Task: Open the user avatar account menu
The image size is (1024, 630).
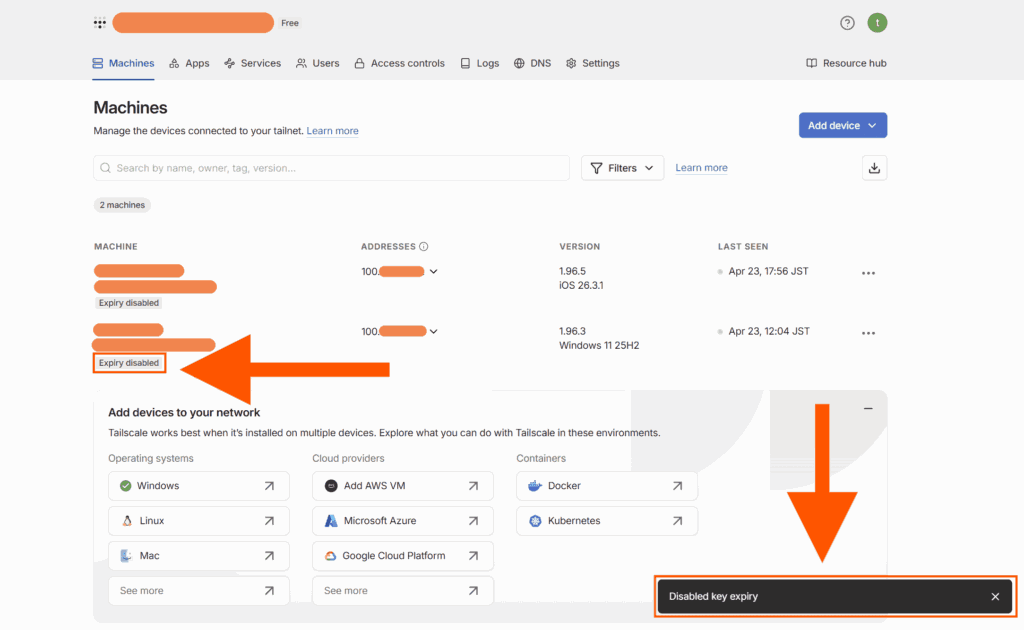Action: (x=877, y=23)
